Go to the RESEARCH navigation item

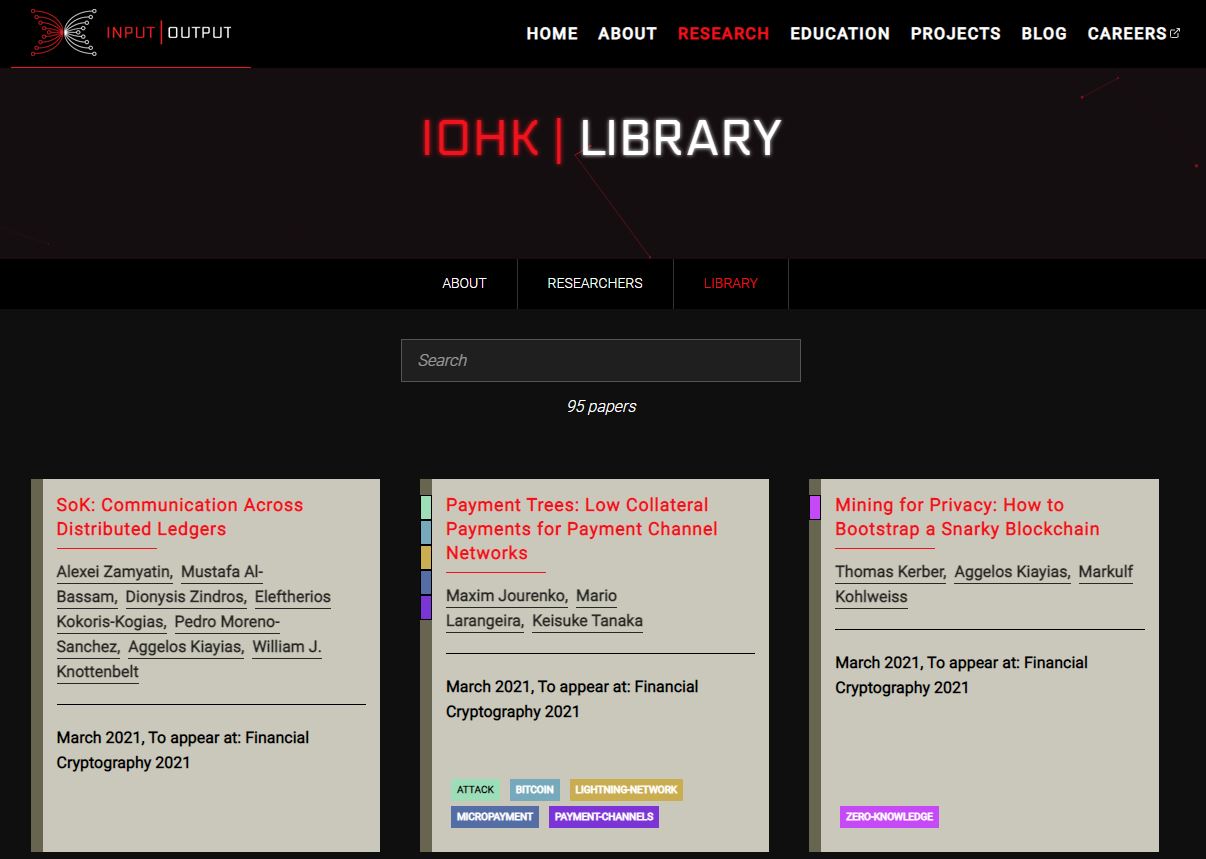[723, 33]
